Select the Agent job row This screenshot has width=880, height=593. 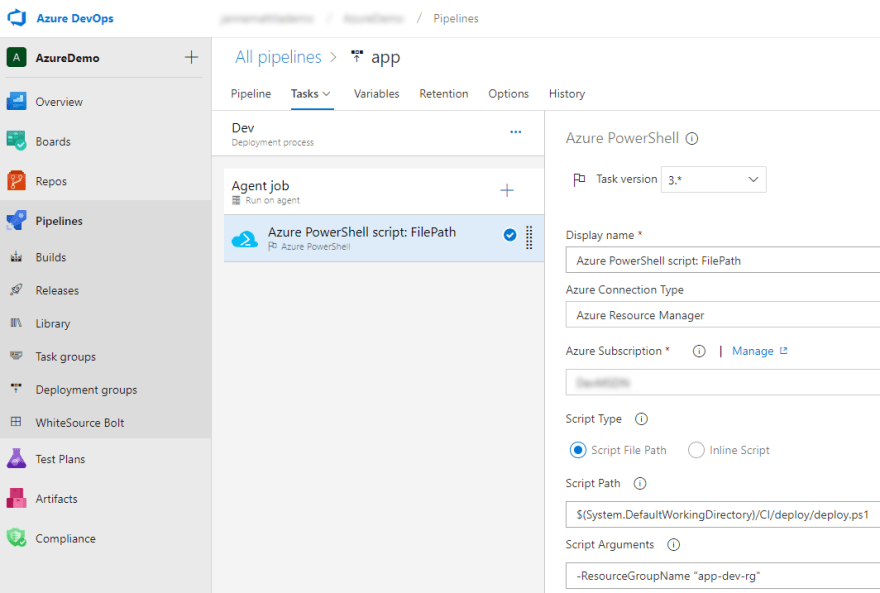384,191
